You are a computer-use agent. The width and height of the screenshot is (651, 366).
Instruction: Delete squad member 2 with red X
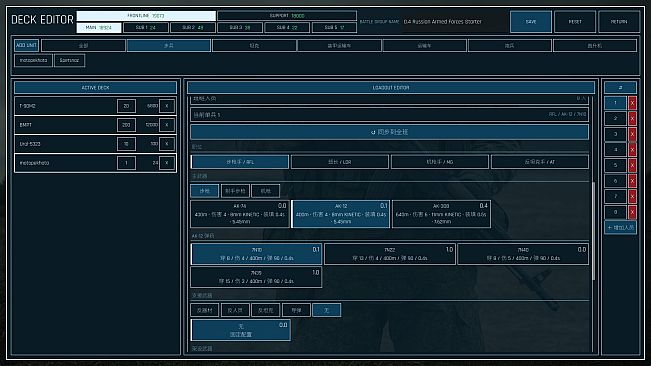click(x=632, y=119)
